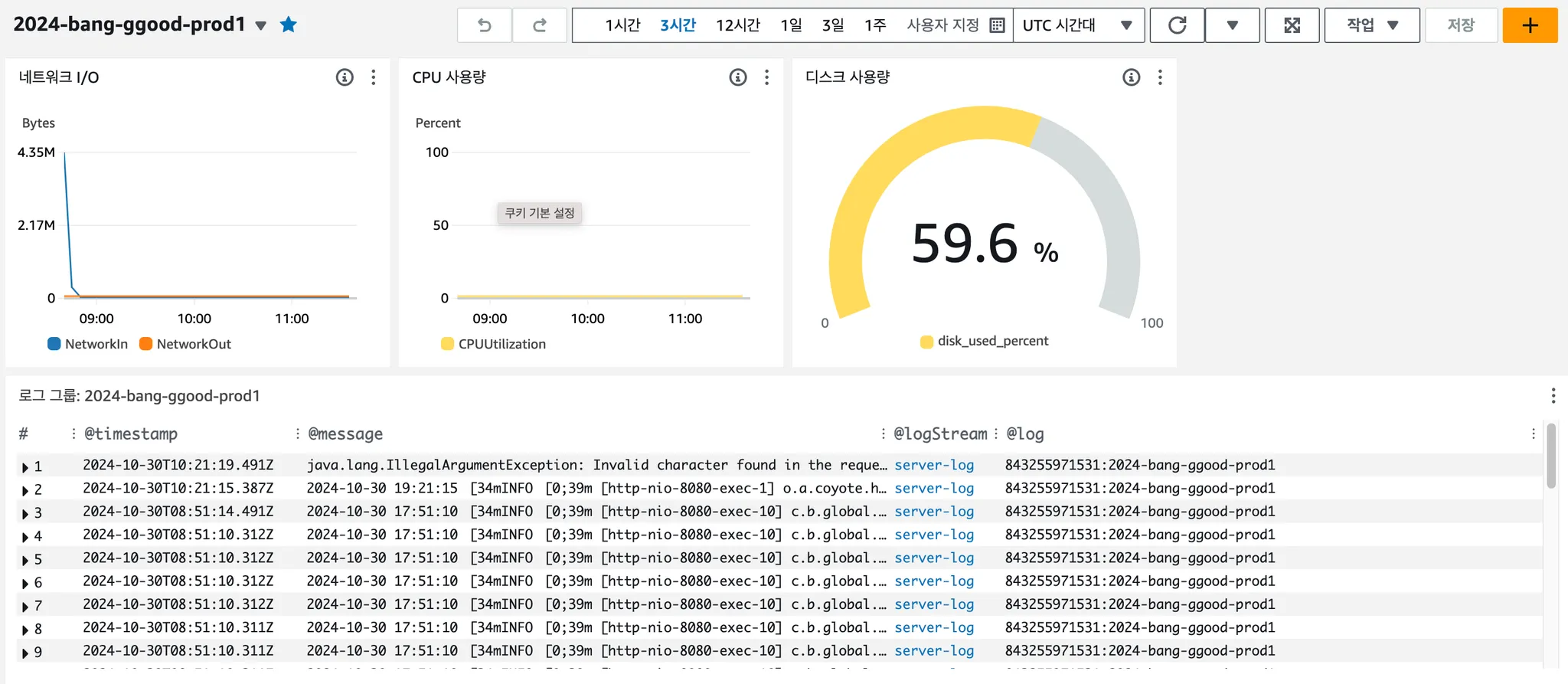Open # column menu handle
Screen dimensions: 1568x684
pyautogui.click(x=73, y=434)
